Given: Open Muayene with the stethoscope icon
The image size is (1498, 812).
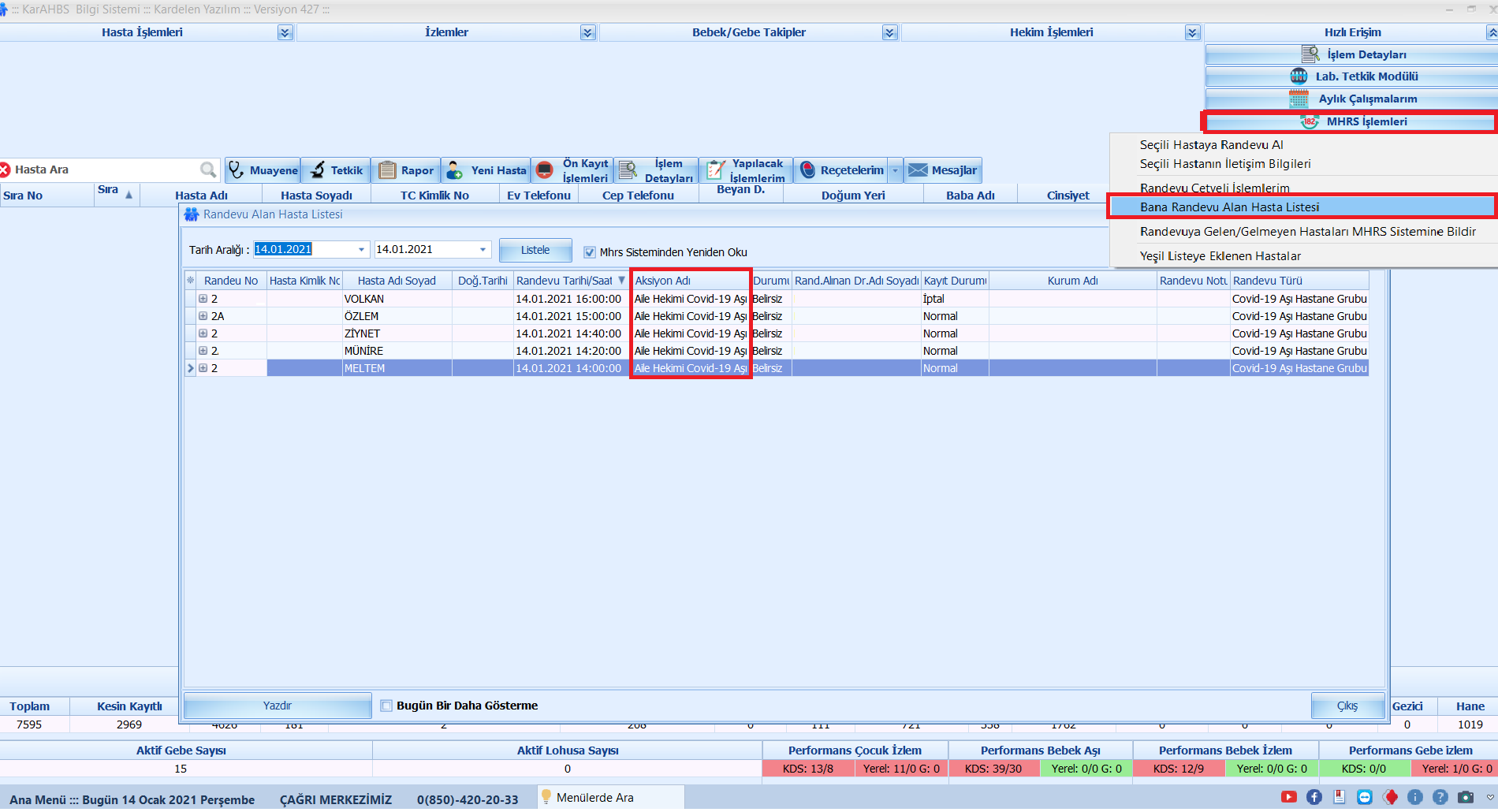Looking at the screenshot, I should [237, 170].
